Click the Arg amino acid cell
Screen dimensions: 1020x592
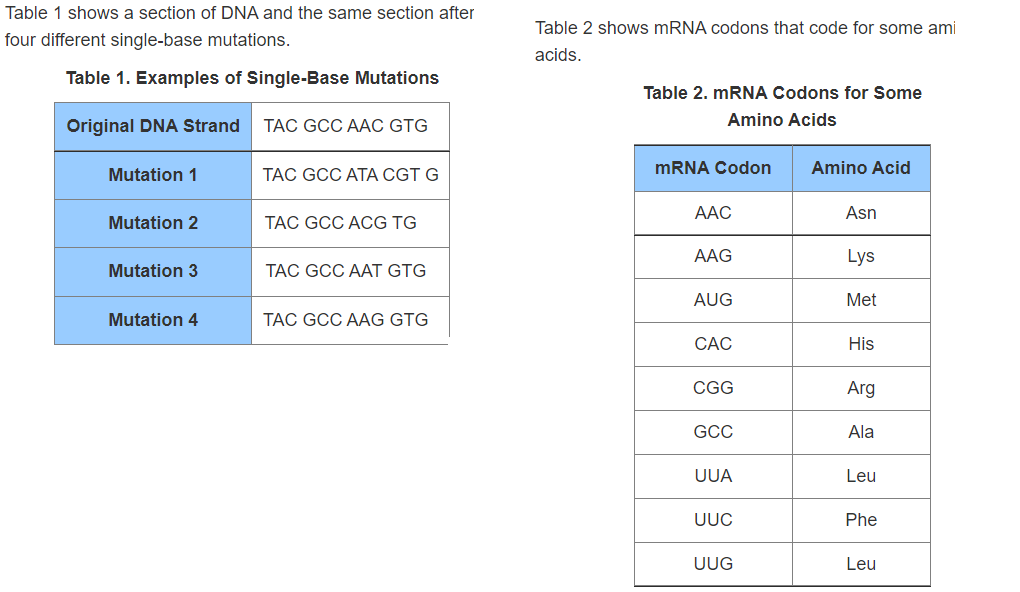(x=861, y=388)
